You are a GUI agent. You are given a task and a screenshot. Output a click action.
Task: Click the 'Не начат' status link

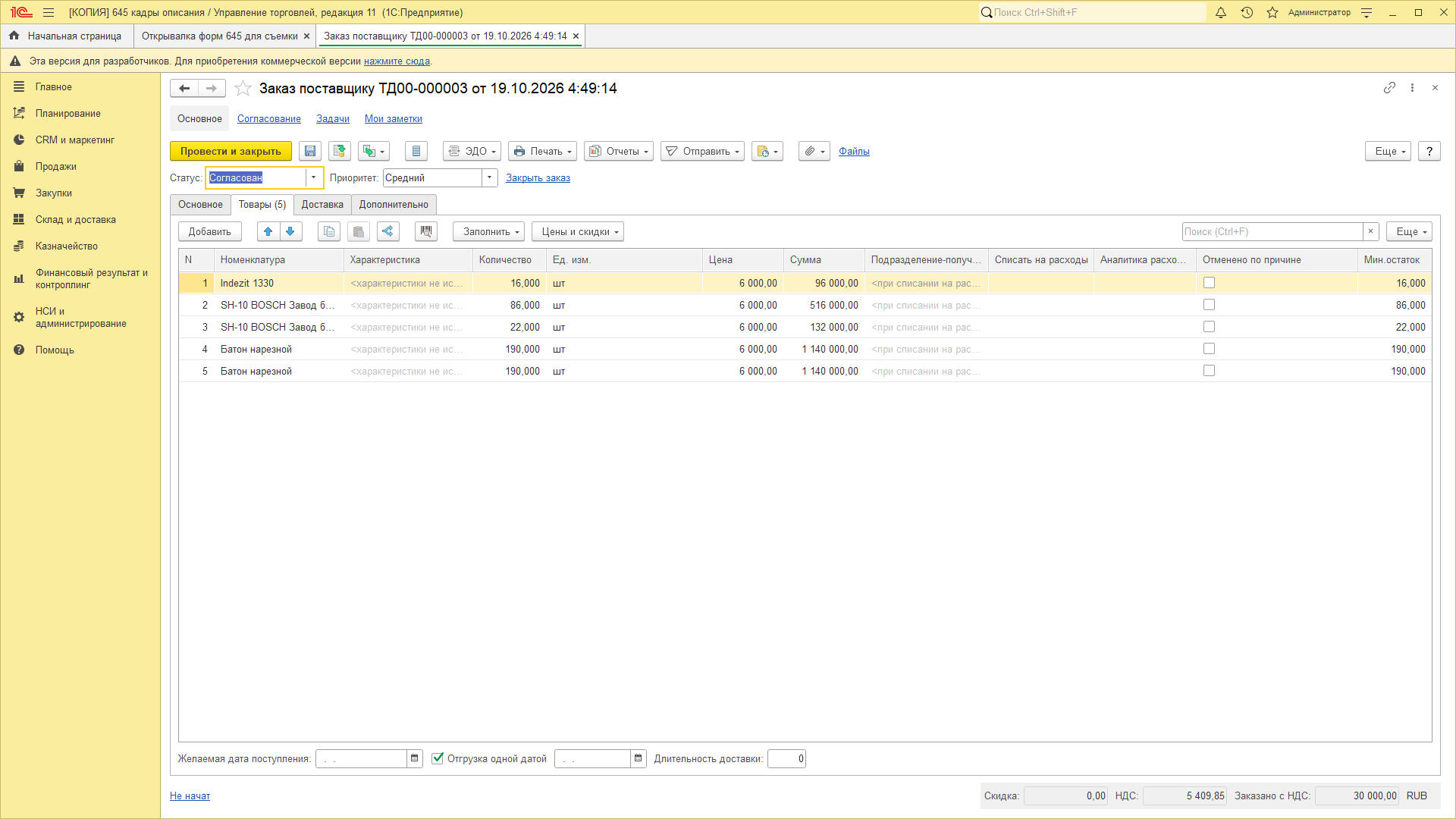(190, 796)
